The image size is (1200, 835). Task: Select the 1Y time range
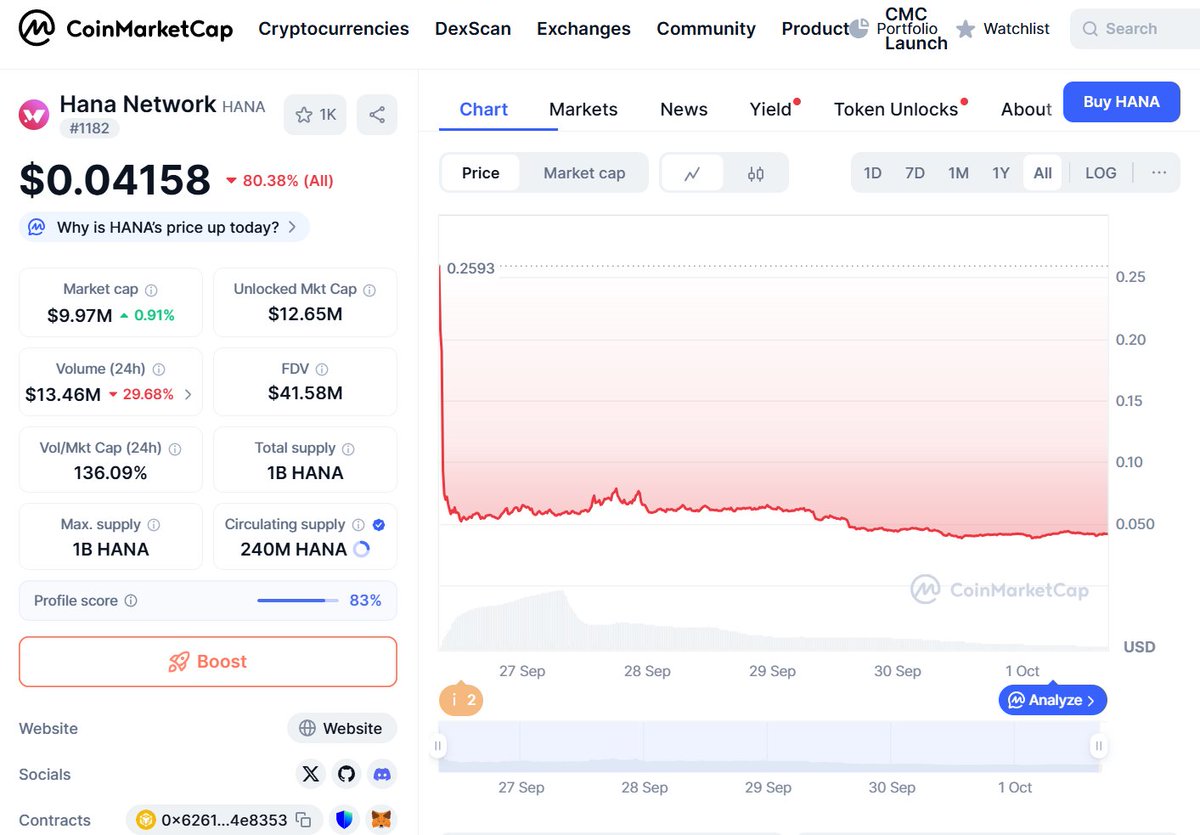pos(1001,173)
